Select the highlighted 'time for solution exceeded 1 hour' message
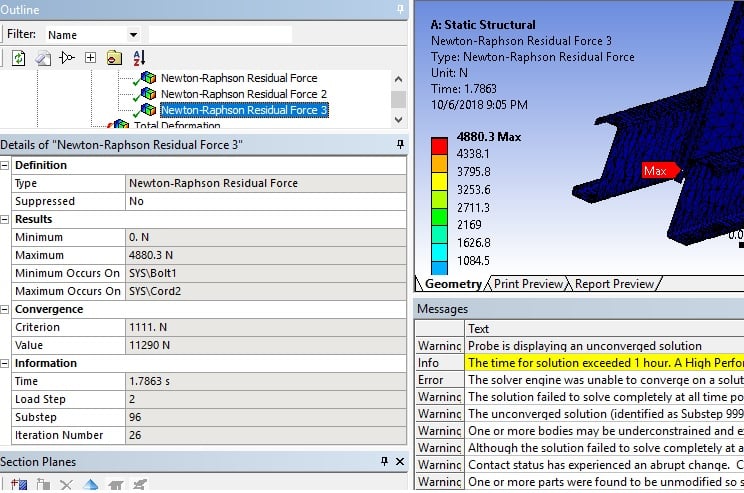 pyautogui.click(x=604, y=363)
